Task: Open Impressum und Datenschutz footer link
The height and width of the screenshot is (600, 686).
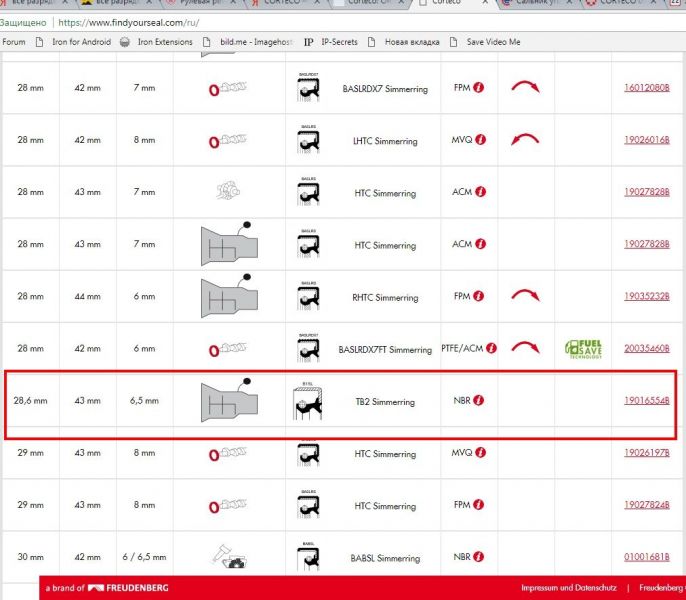Action: coord(569,588)
